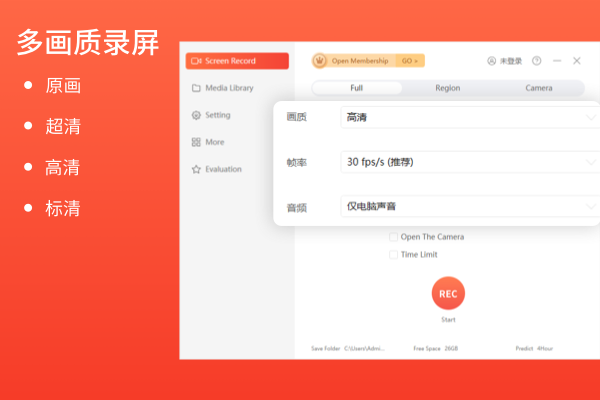Open help via question mark icon
Image resolution: width=600 pixels, height=400 pixels.
pyautogui.click(x=536, y=61)
